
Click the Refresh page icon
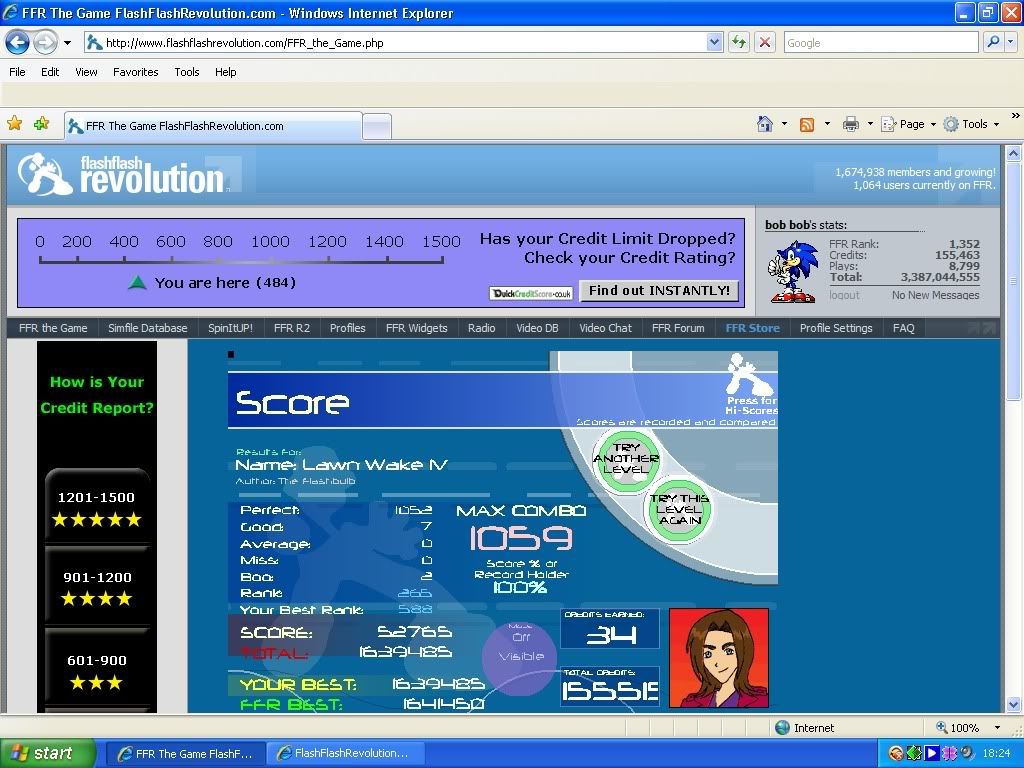point(739,42)
